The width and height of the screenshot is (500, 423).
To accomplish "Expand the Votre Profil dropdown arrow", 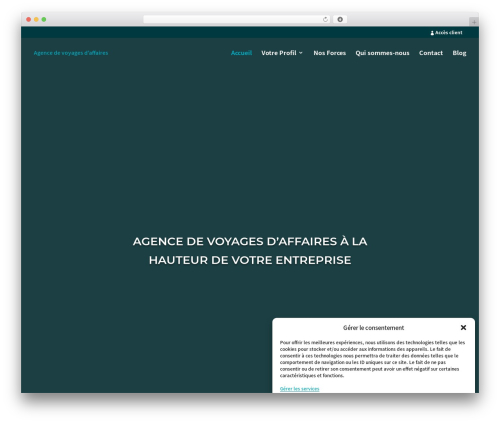I will click(x=301, y=53).
